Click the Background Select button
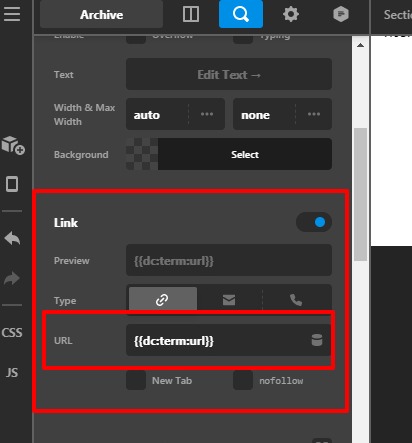The height and width of the screenshot is (443, 412). click(245, 154)
